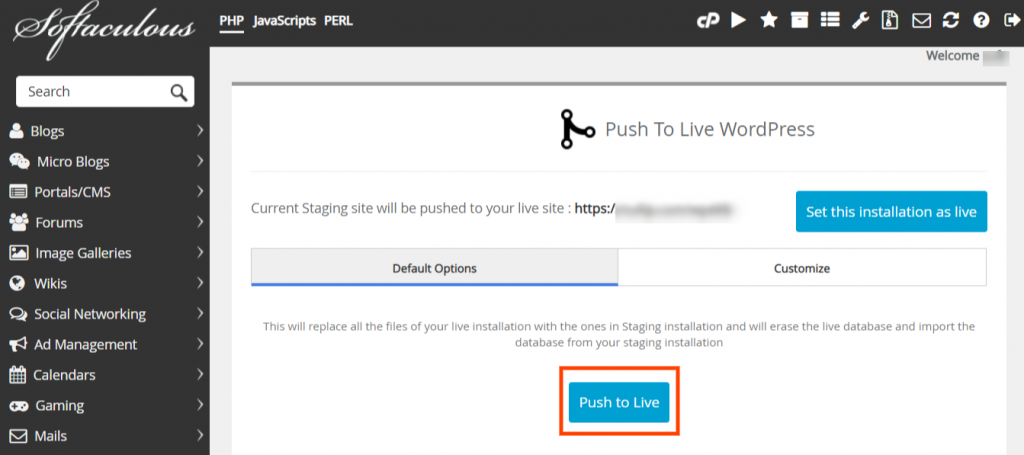Expand the Social Networking chevron
The height and width of the screenshot is (455, 1024).
click(x=200, y=313)
